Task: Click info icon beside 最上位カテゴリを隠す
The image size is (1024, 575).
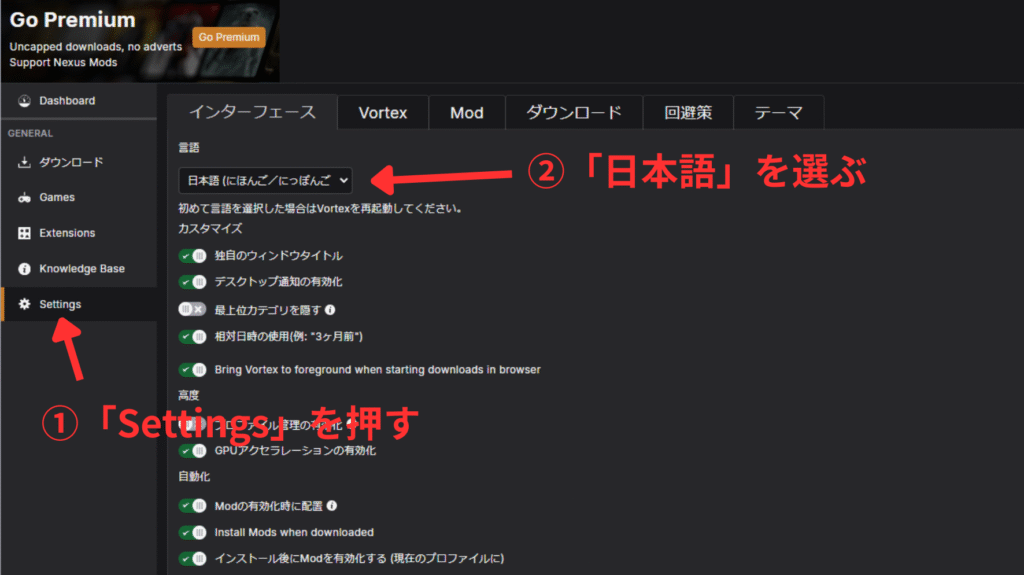Action: point(330,310)
